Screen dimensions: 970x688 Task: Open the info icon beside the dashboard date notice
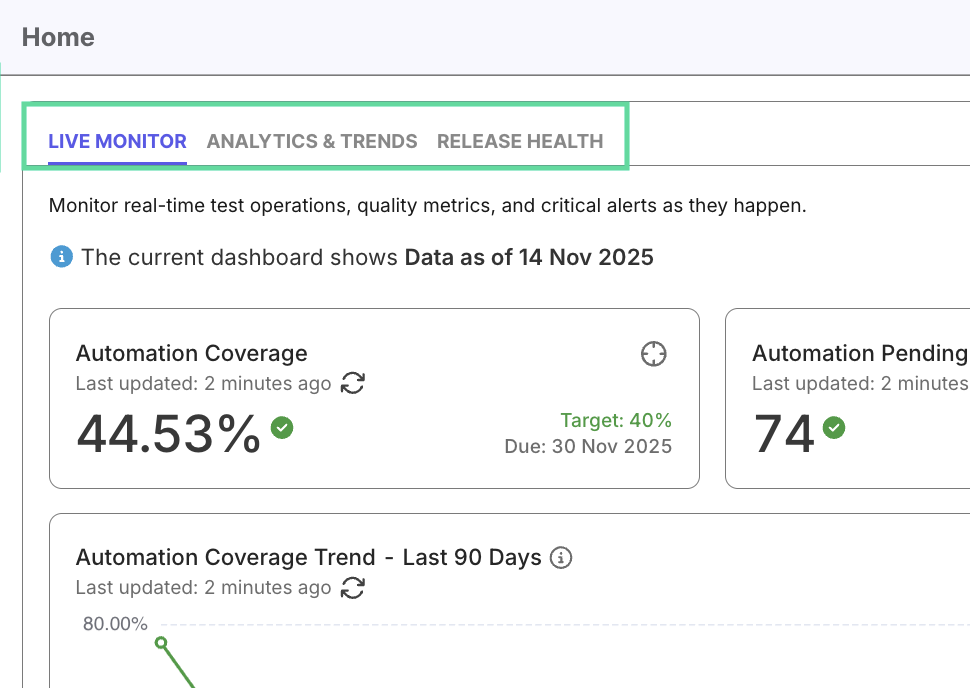coord(61,257)
